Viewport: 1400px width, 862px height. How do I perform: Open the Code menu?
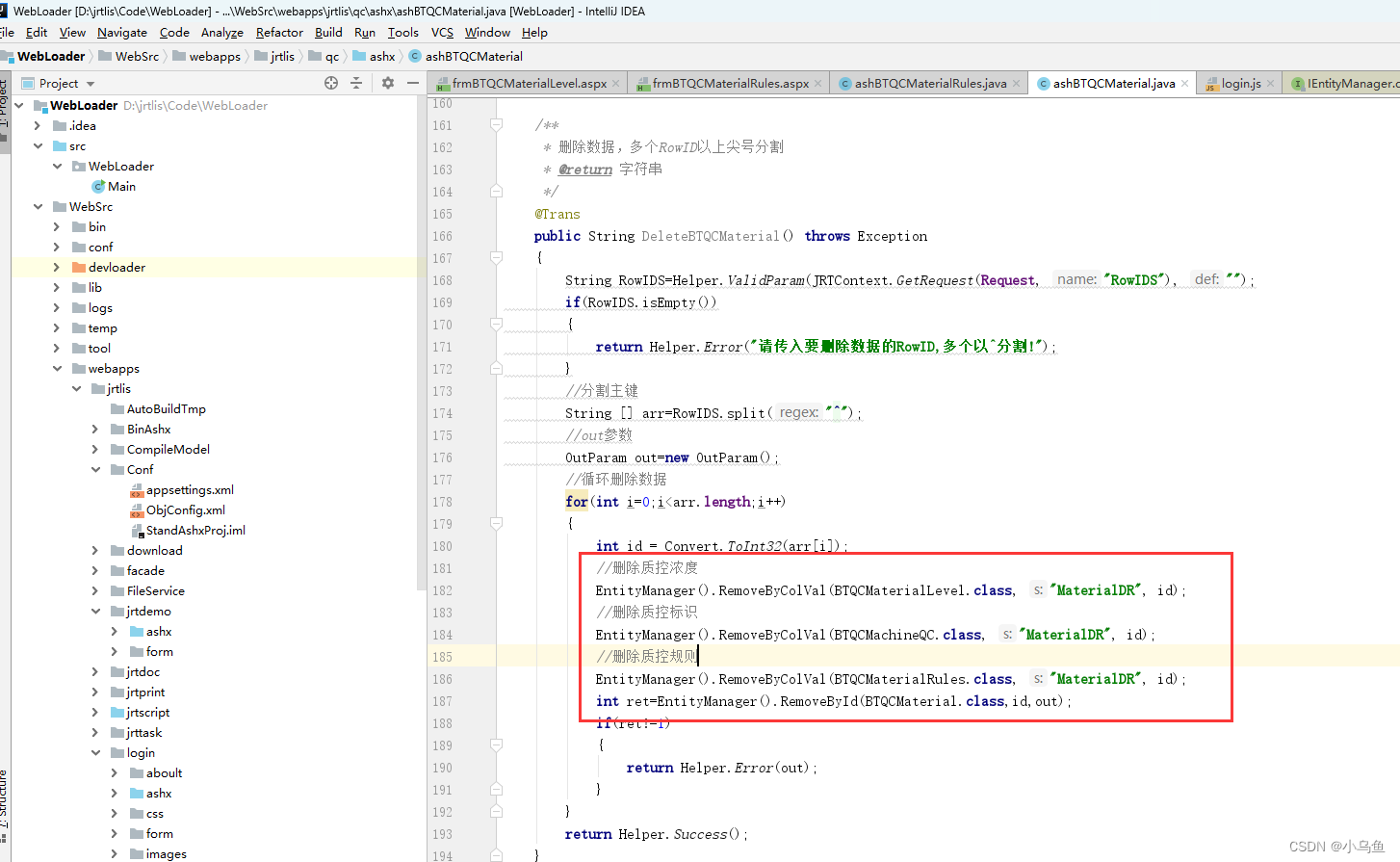pyautogui.click(x=174, y=32)
